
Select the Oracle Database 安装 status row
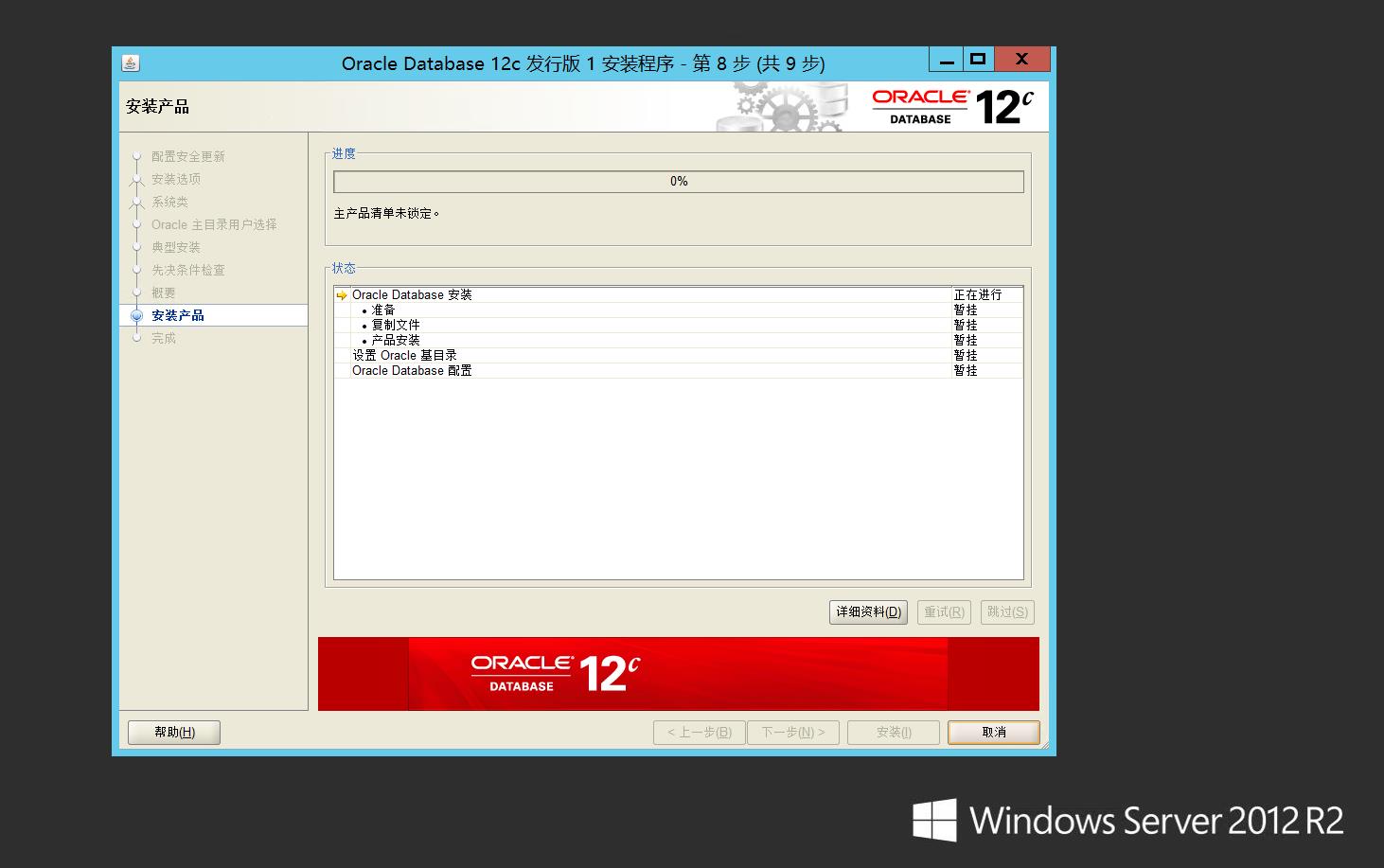[x=679, y=295]
